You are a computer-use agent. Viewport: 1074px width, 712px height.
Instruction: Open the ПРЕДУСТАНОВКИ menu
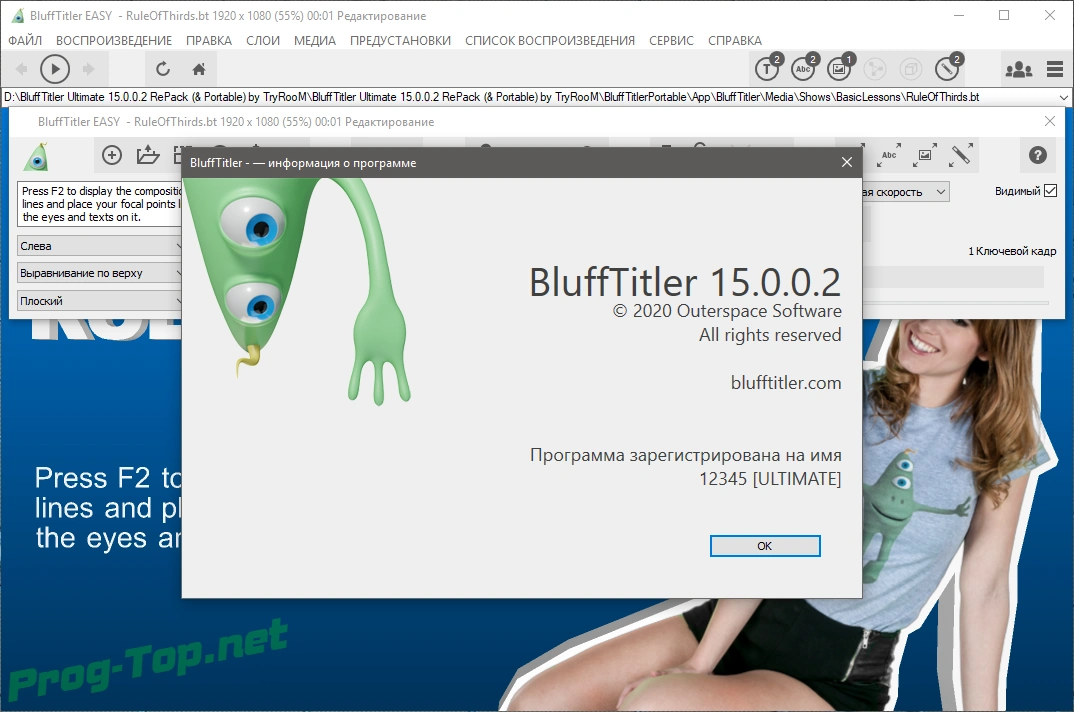coord(400,40)
